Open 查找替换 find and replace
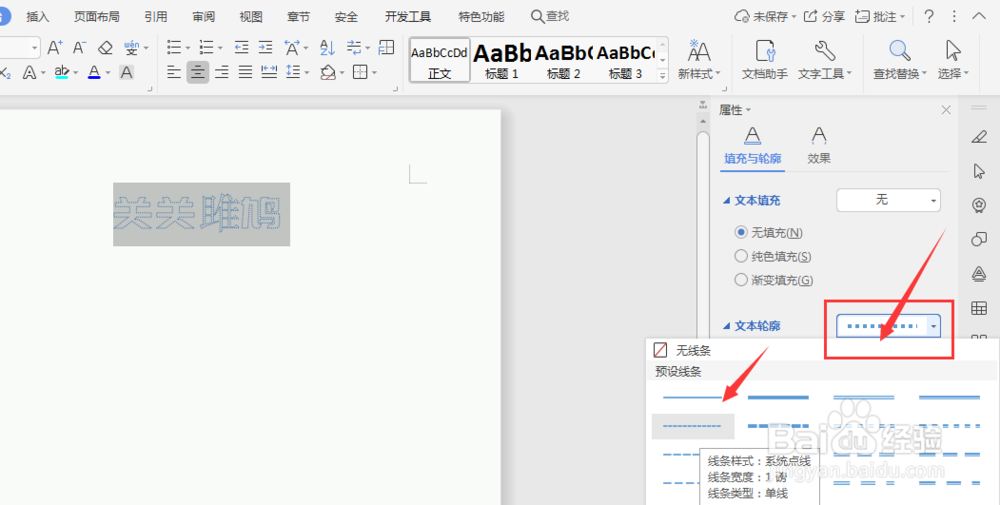The width and height of the screenshot is (1000, 505). tap(900, 60)
